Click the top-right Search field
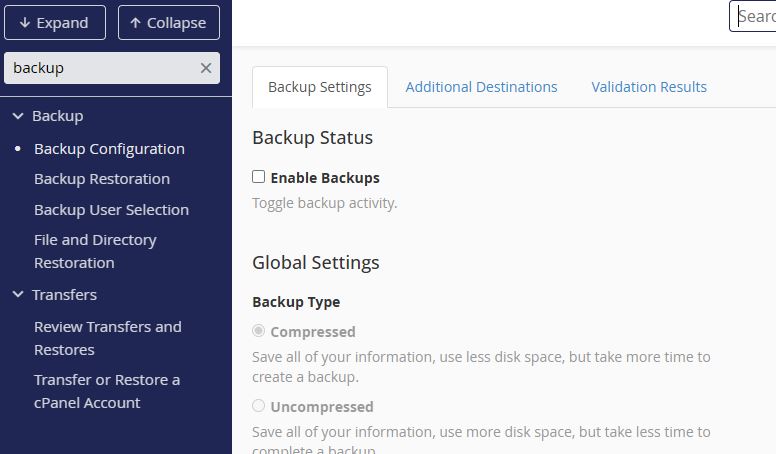Viewport: 776px width, 454px height. click(x=753, y=16)
